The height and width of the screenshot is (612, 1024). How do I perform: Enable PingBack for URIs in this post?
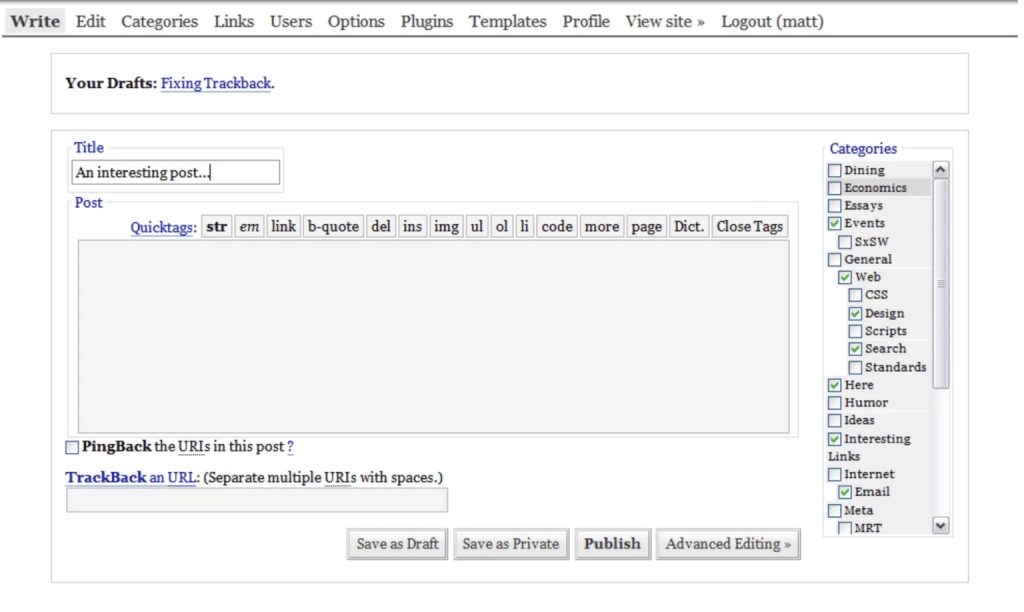pos(71,447)
